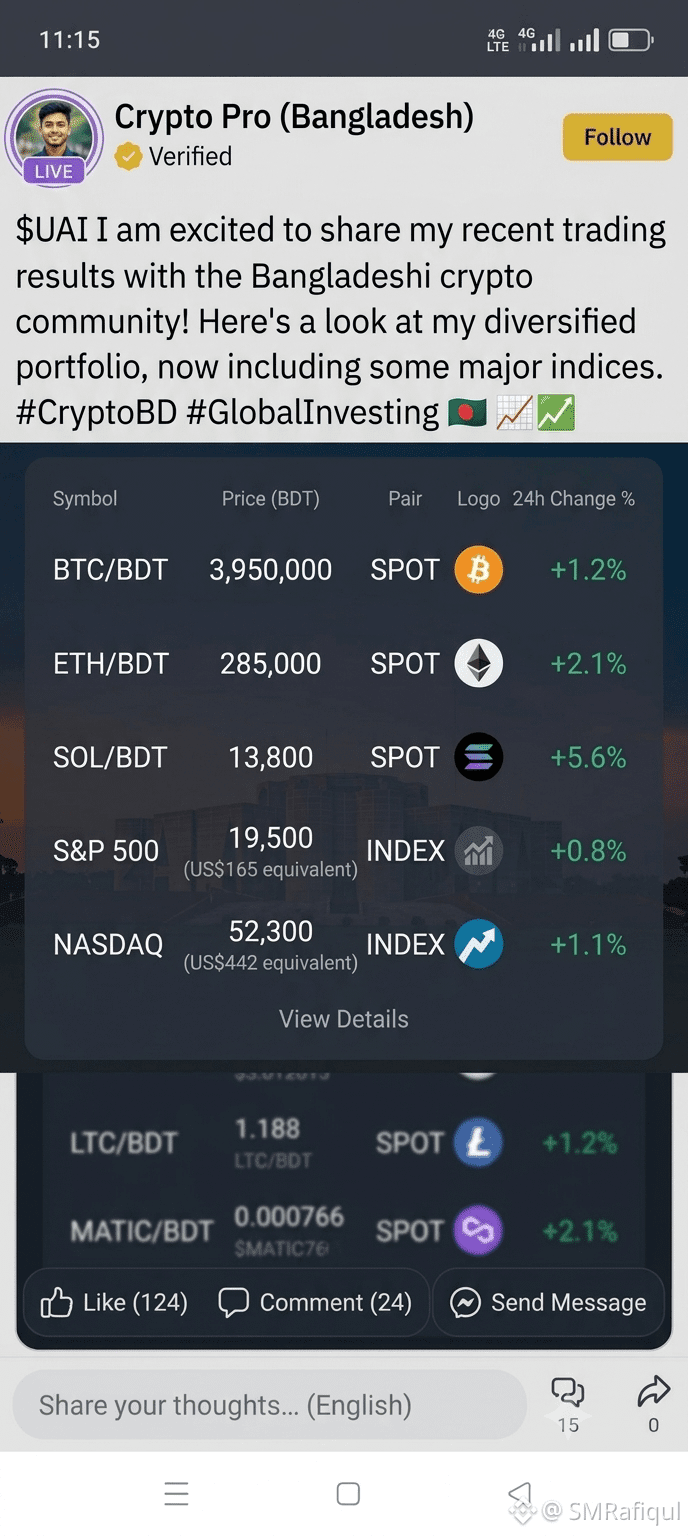Tap the Solana logo icon

click(479, 758)
